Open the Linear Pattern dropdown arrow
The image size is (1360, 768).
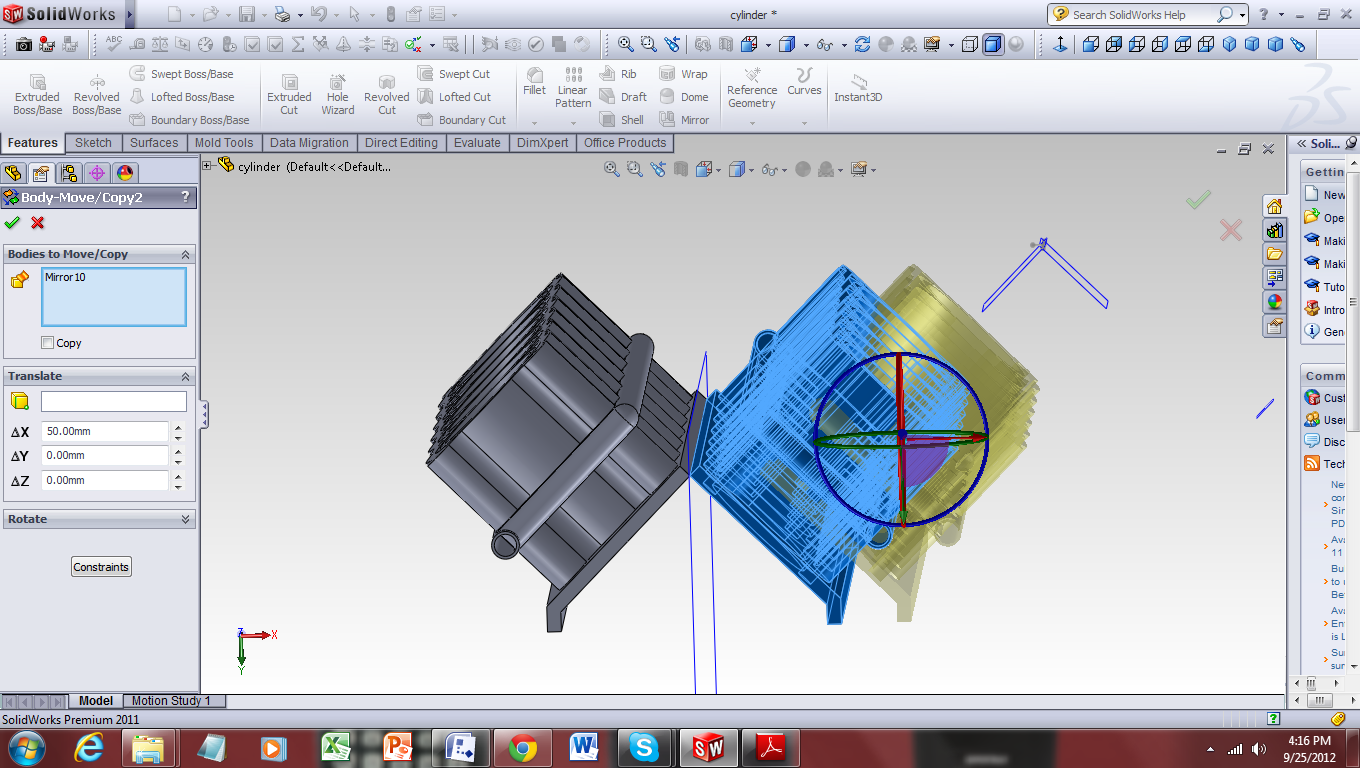pos(573,123)
